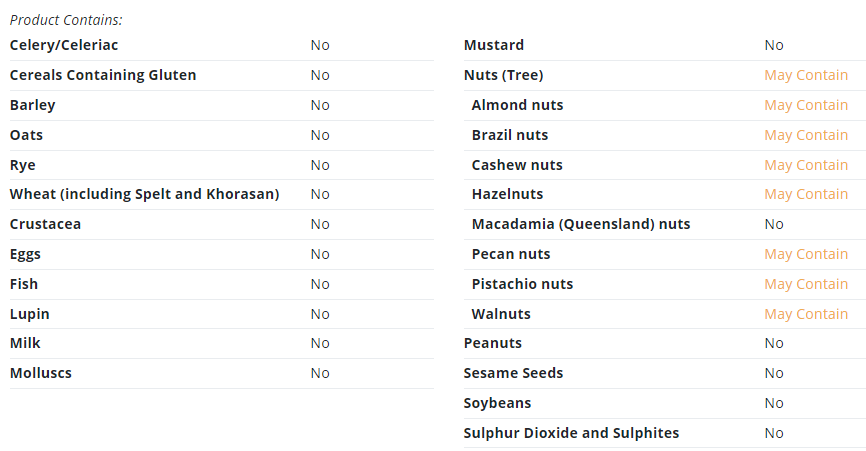Click the Celery/Celeriac allergen label
Image resolution: width=866 pixels, height=451 pixels.
(x=64, y=45)
